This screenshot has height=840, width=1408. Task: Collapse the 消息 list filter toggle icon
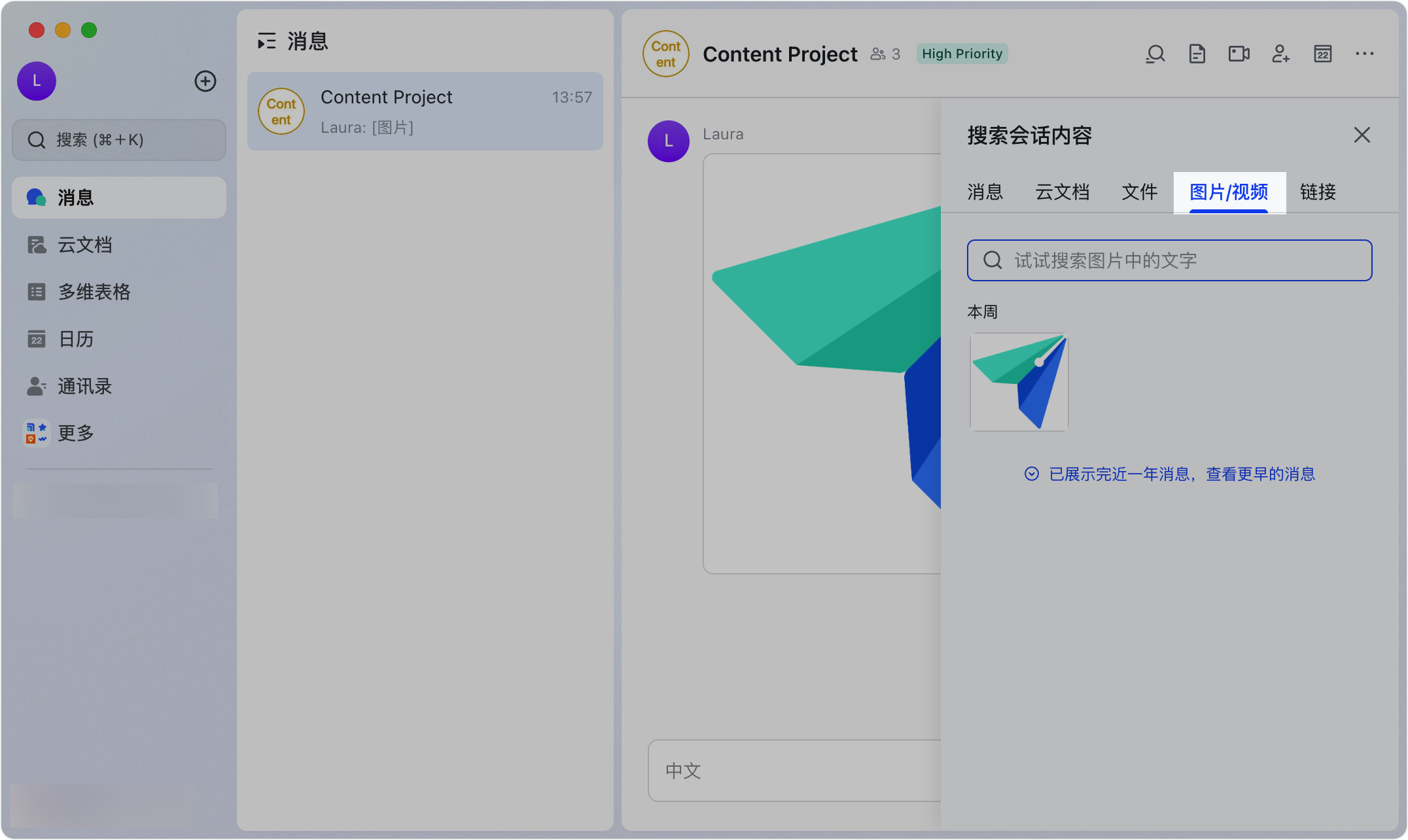[266, 41]
